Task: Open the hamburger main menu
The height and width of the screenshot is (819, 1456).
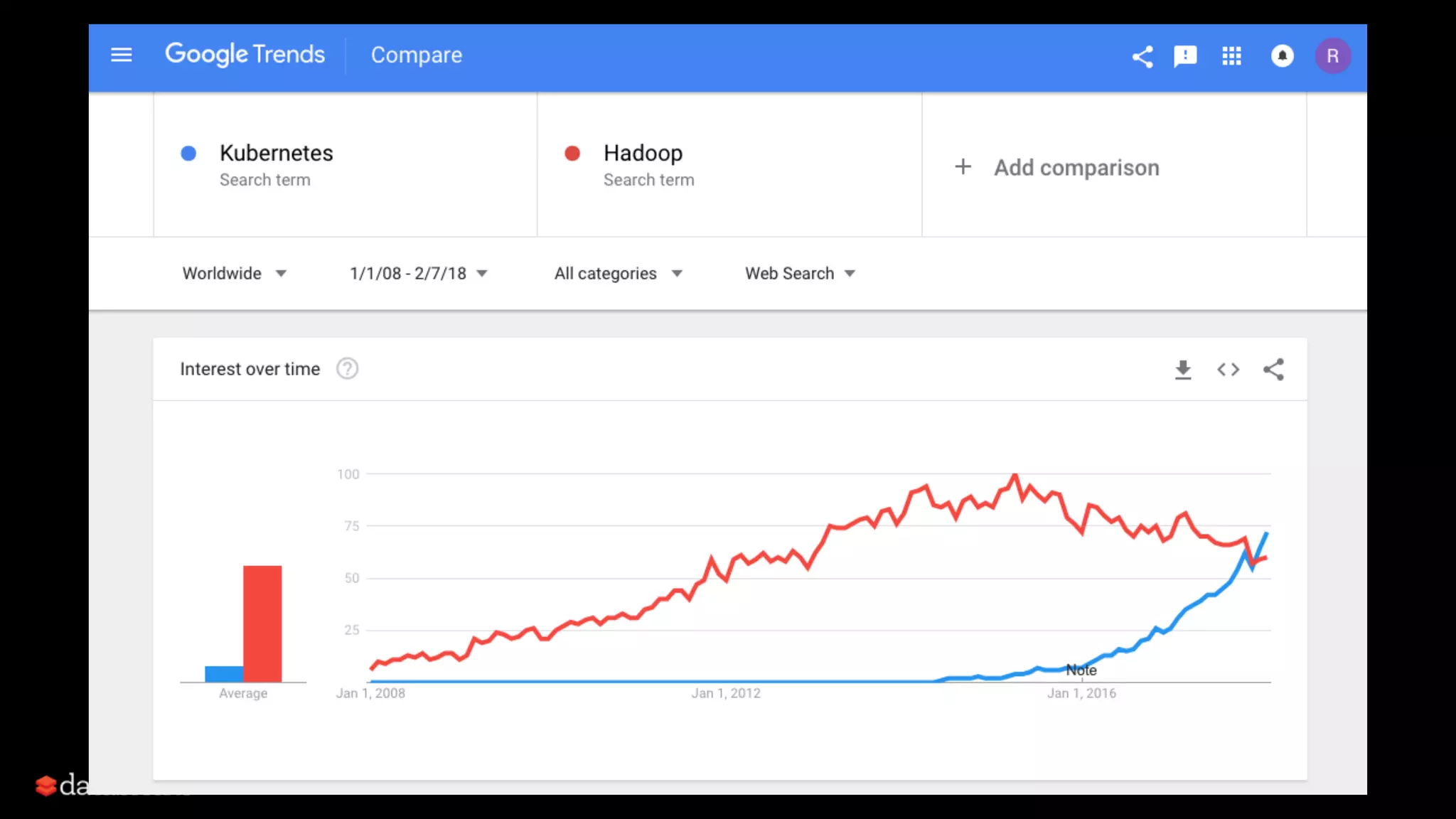Action: (x=122, y=55)
